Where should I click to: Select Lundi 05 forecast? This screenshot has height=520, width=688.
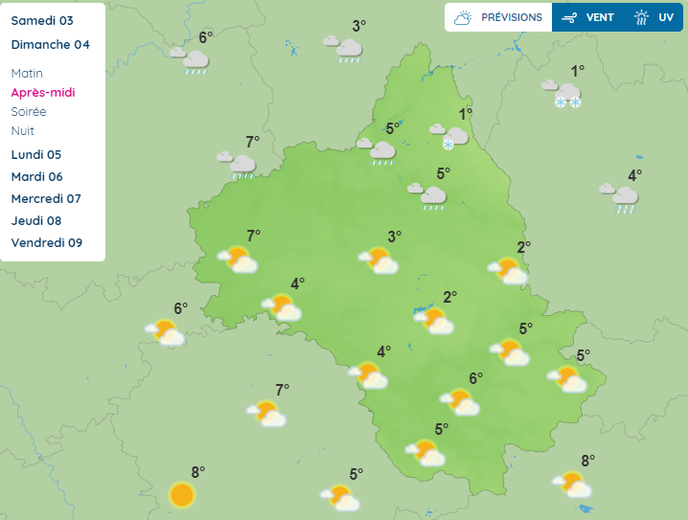click(x=36, y=154)
